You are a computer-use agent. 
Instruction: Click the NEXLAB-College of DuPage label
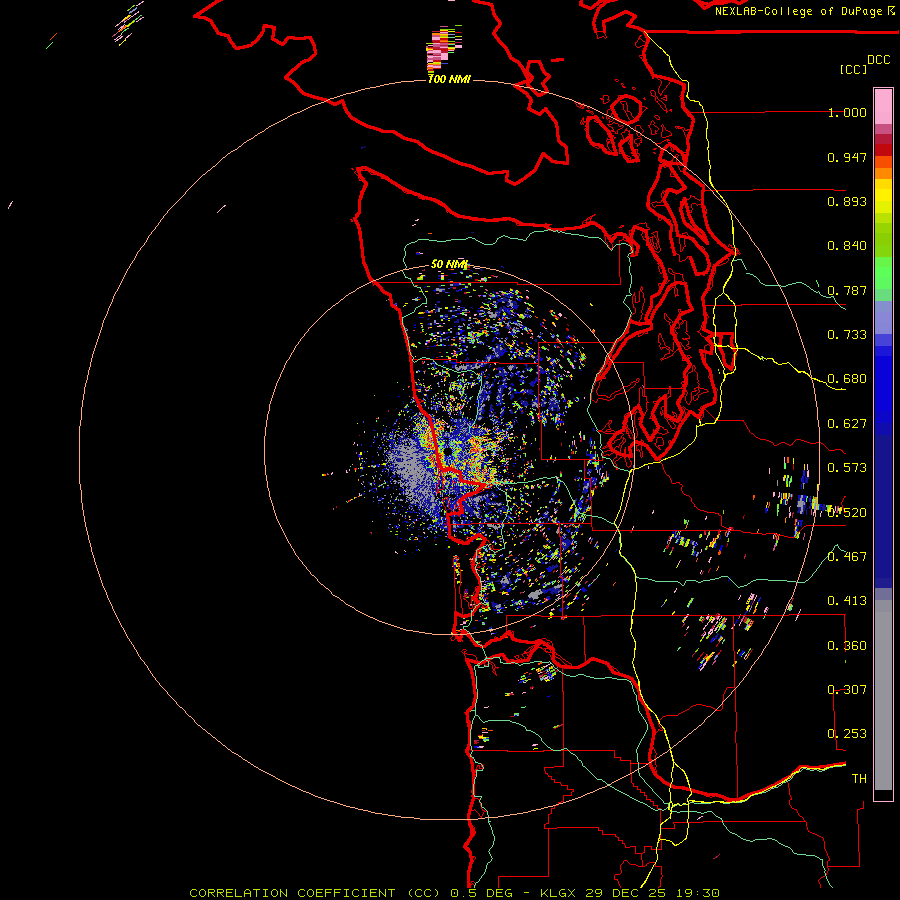pos(800,11)
